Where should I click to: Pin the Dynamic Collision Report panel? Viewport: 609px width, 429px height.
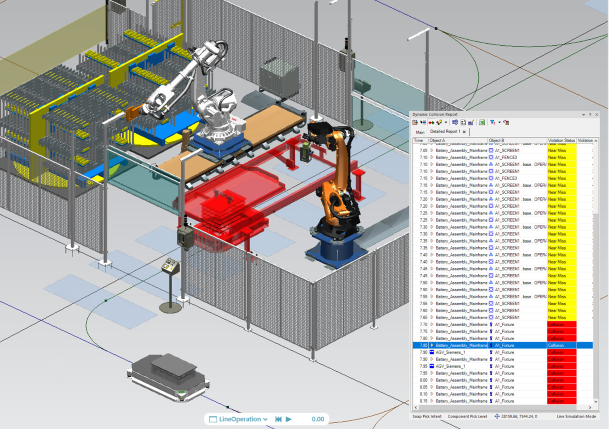tap(588, 114)
